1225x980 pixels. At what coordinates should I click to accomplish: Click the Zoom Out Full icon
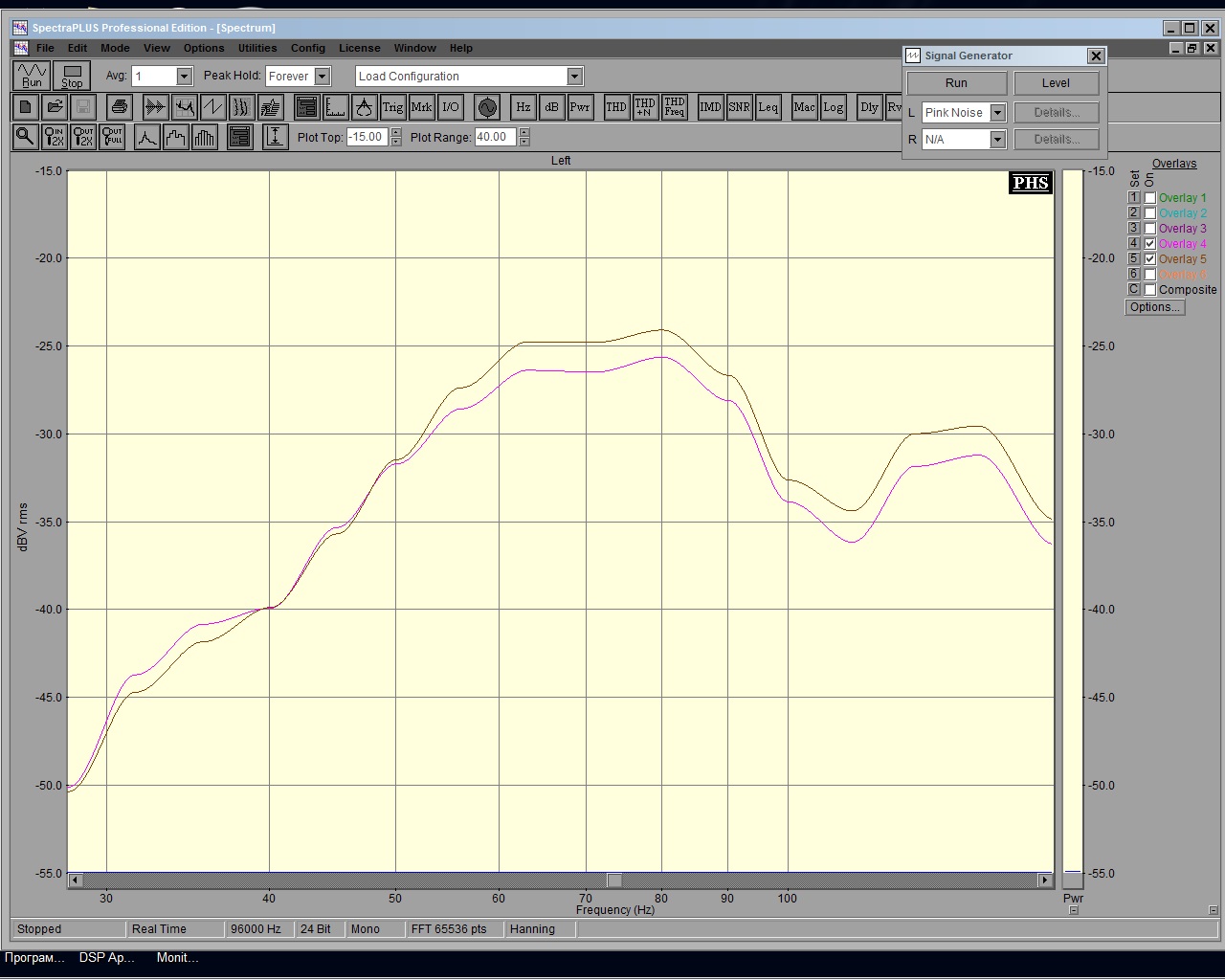pos(112,137)
